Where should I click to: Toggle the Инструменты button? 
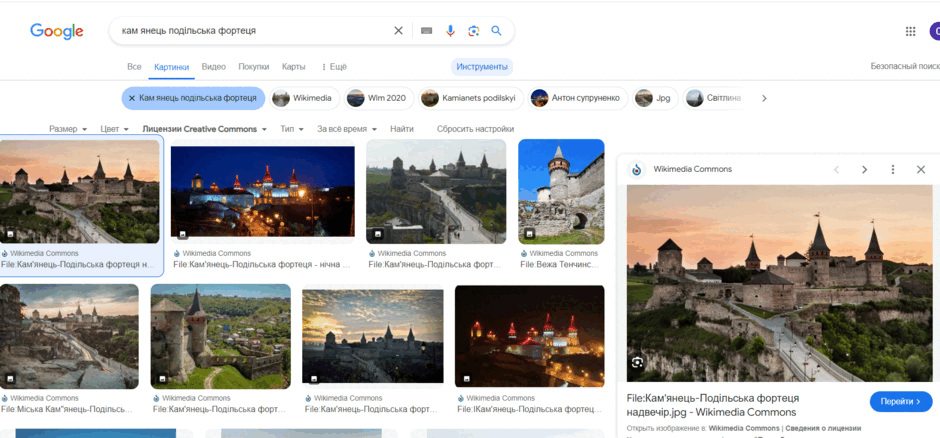[x=482, y=67]
